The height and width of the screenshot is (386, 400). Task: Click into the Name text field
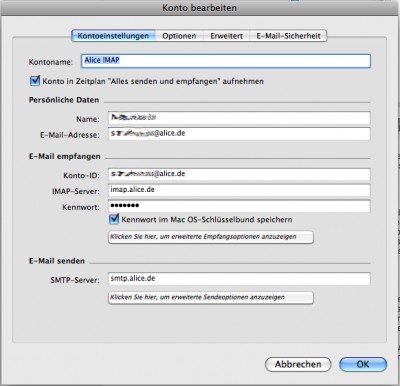pyautogui.click(x=239, y=118)
